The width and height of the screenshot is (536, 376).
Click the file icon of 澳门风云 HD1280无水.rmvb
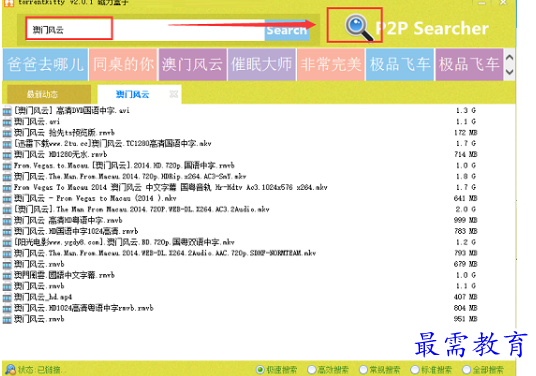(x=7, y=155)
